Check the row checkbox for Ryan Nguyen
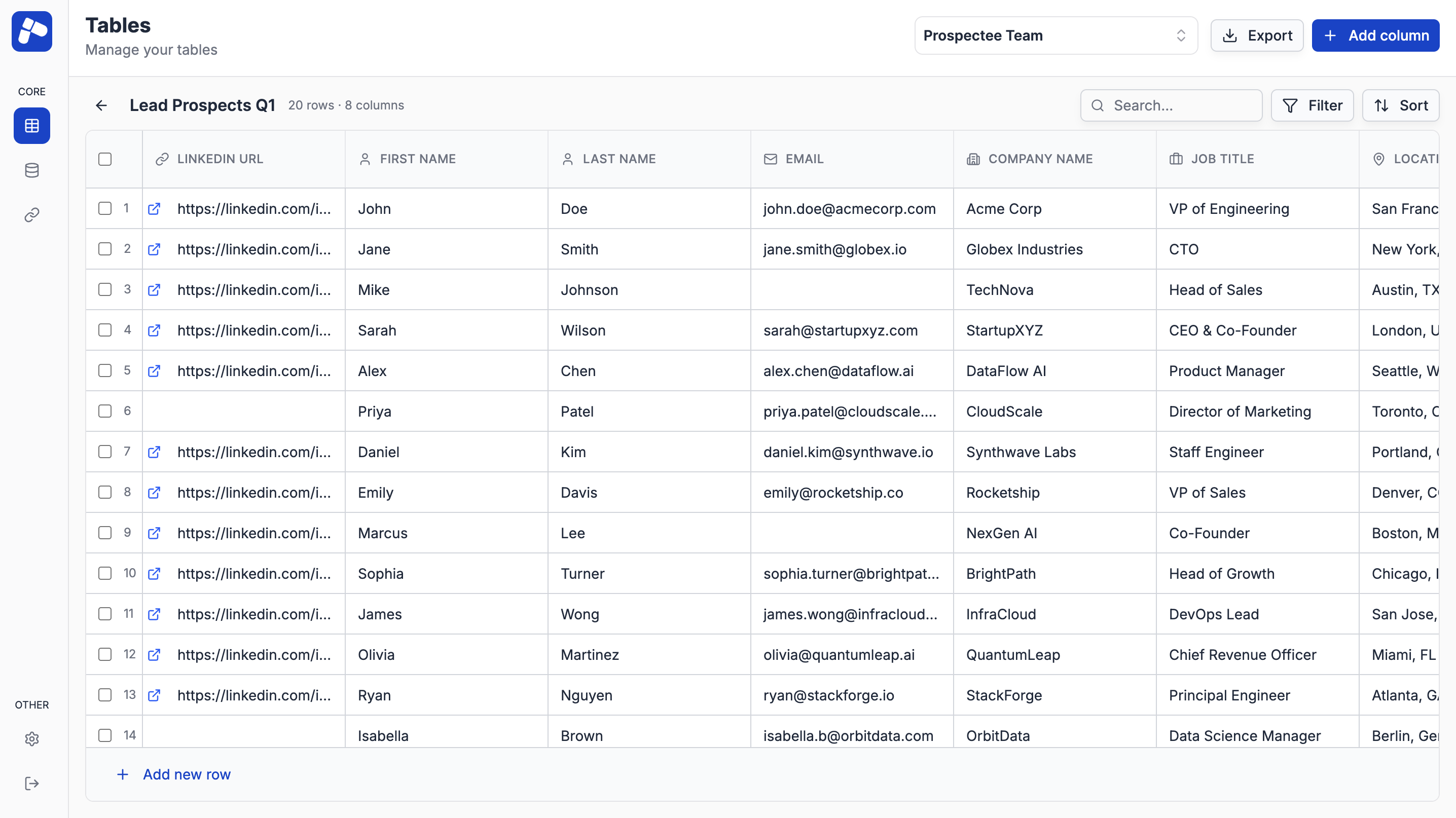1456x818 pixels. click(104, 695)
